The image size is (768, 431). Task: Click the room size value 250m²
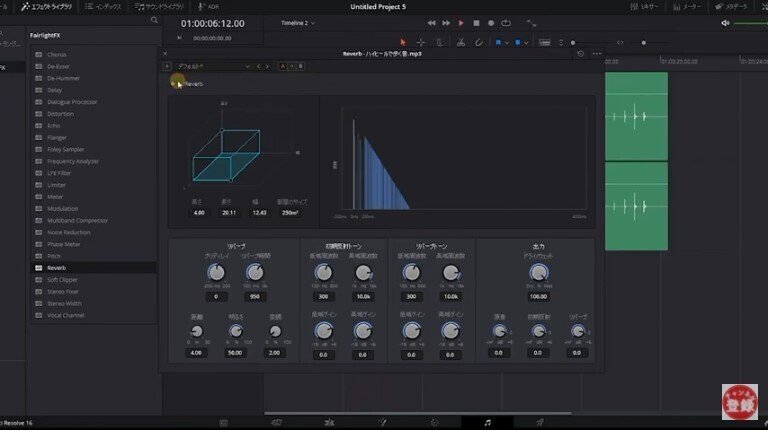(290, 213)
